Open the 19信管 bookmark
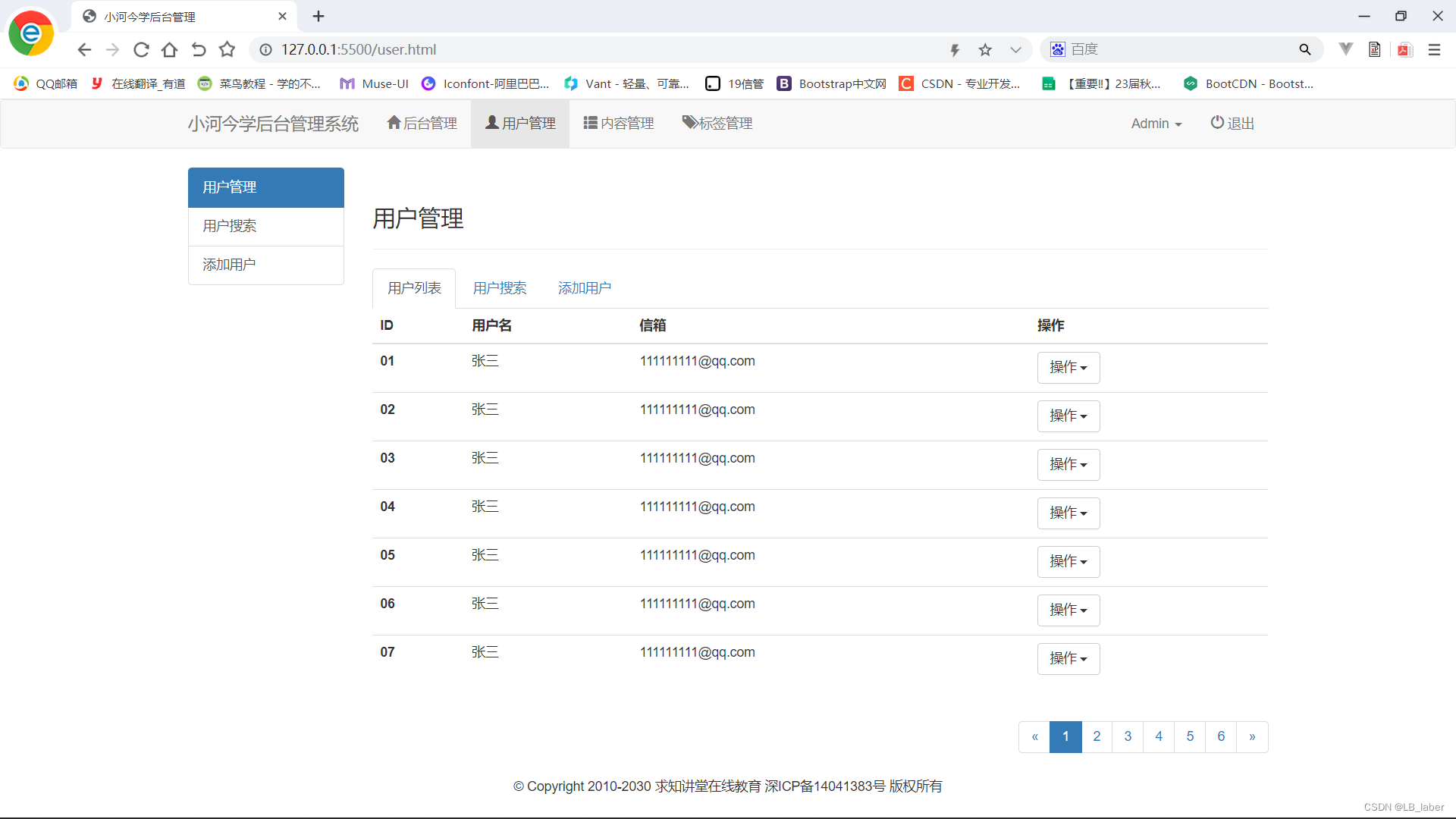This screenshot has width=1456, height=819. click(734, 83)
